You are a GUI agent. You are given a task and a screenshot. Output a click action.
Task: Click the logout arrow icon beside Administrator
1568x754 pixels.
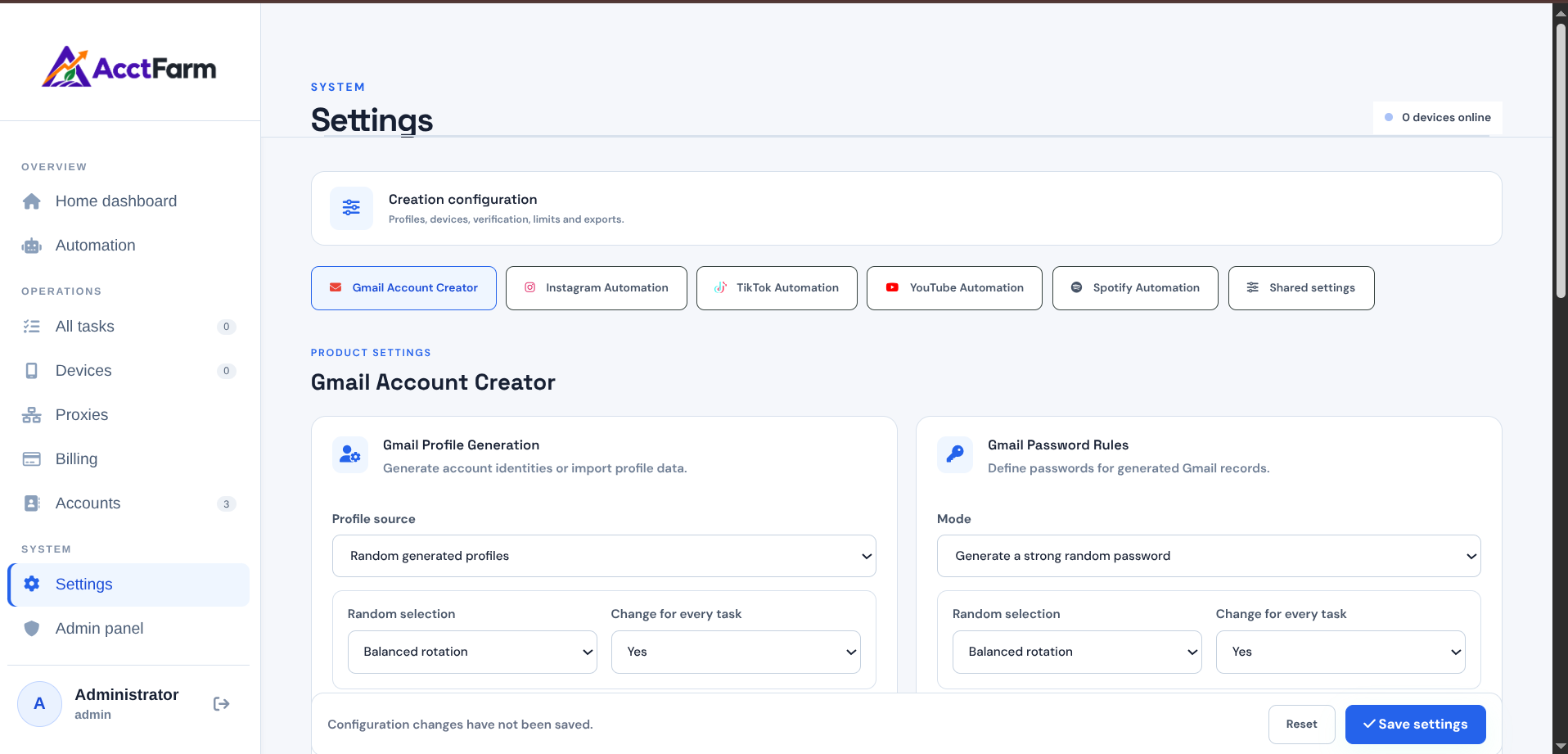[221, 704]
